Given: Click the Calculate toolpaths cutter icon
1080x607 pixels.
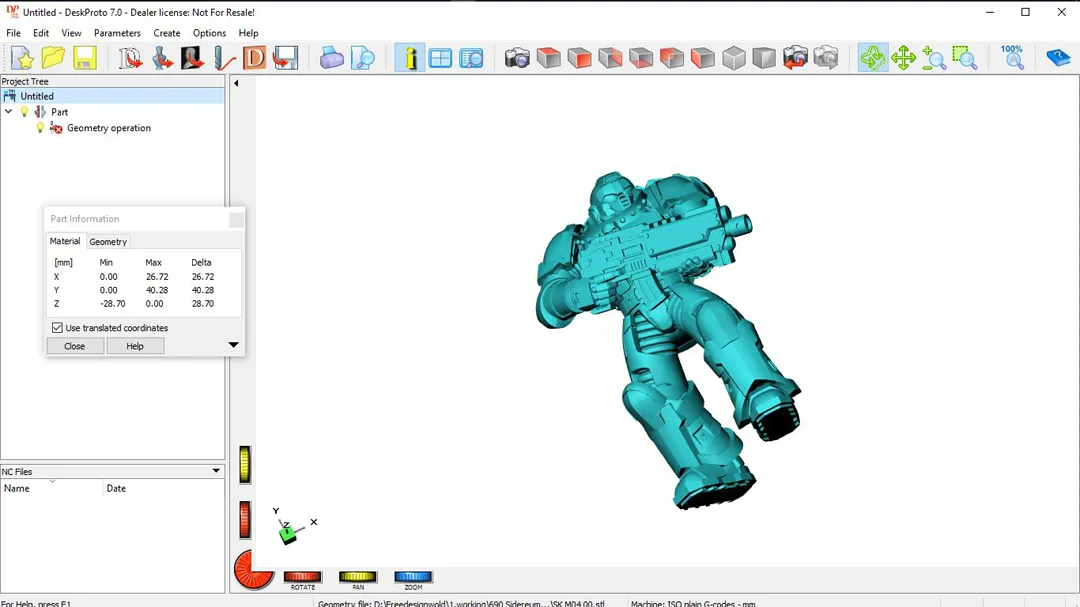Looking at the screenshot, I should coord(224,58).
